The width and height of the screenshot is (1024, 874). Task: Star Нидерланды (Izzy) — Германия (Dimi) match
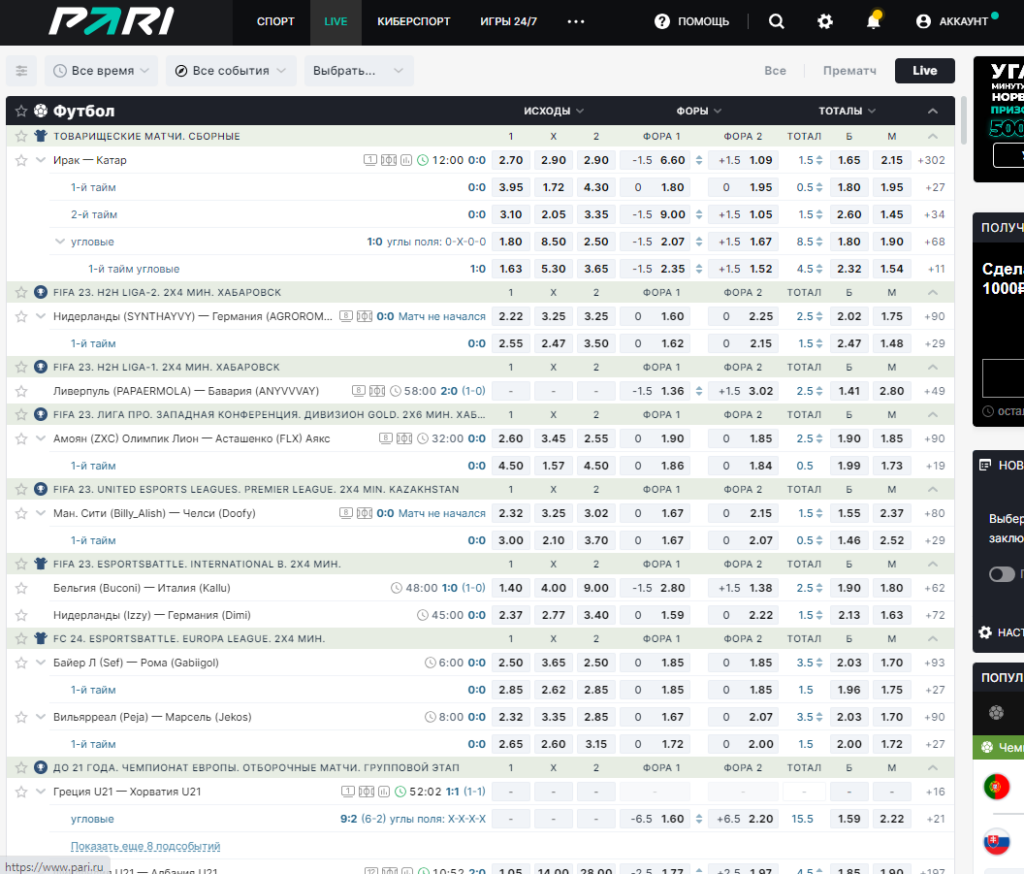coord(21,615)
